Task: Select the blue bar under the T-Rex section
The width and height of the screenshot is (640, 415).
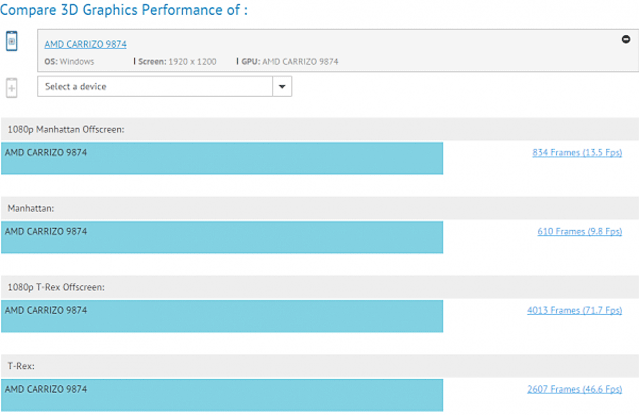Action: 222,394
